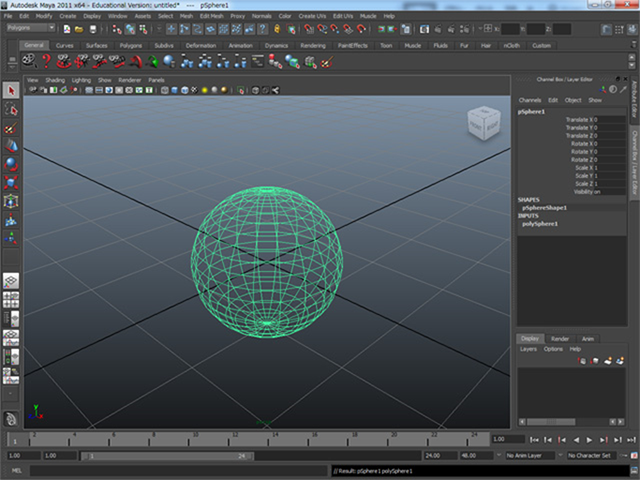The height and width of the screenshot is (480, 640).
Task: Click the ViewCube in viewport
Action: [484, 123]
